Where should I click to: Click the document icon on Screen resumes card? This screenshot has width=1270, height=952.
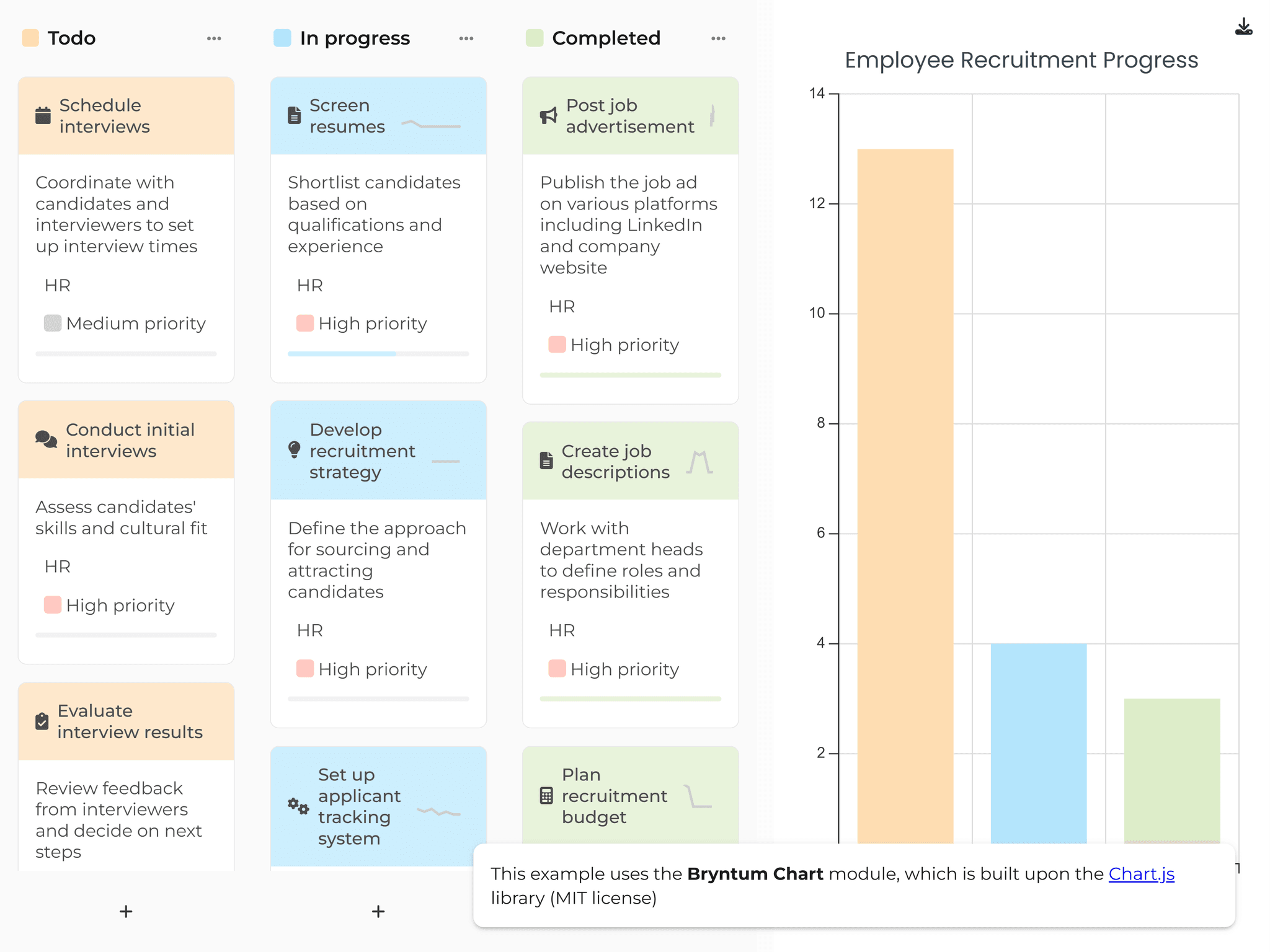(x=293, y=115)
